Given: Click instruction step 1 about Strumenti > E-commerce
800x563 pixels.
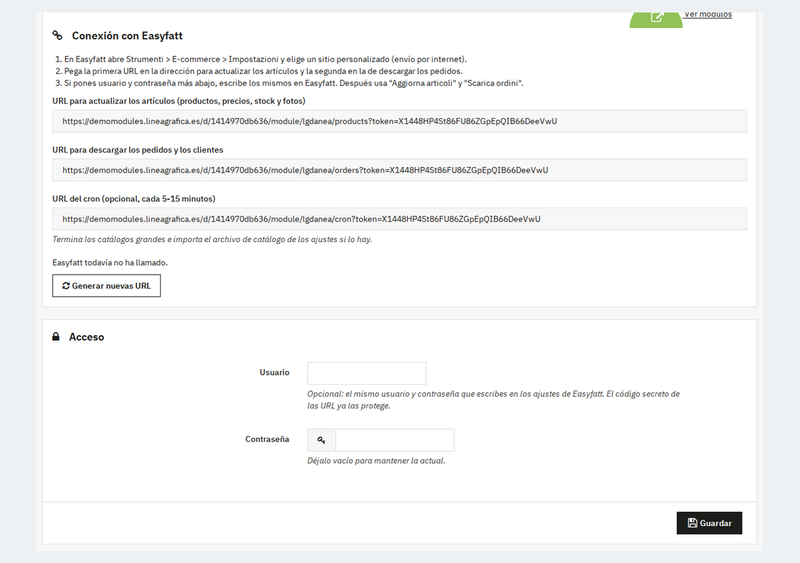Looking at the screenshot, I should (265, 59).
